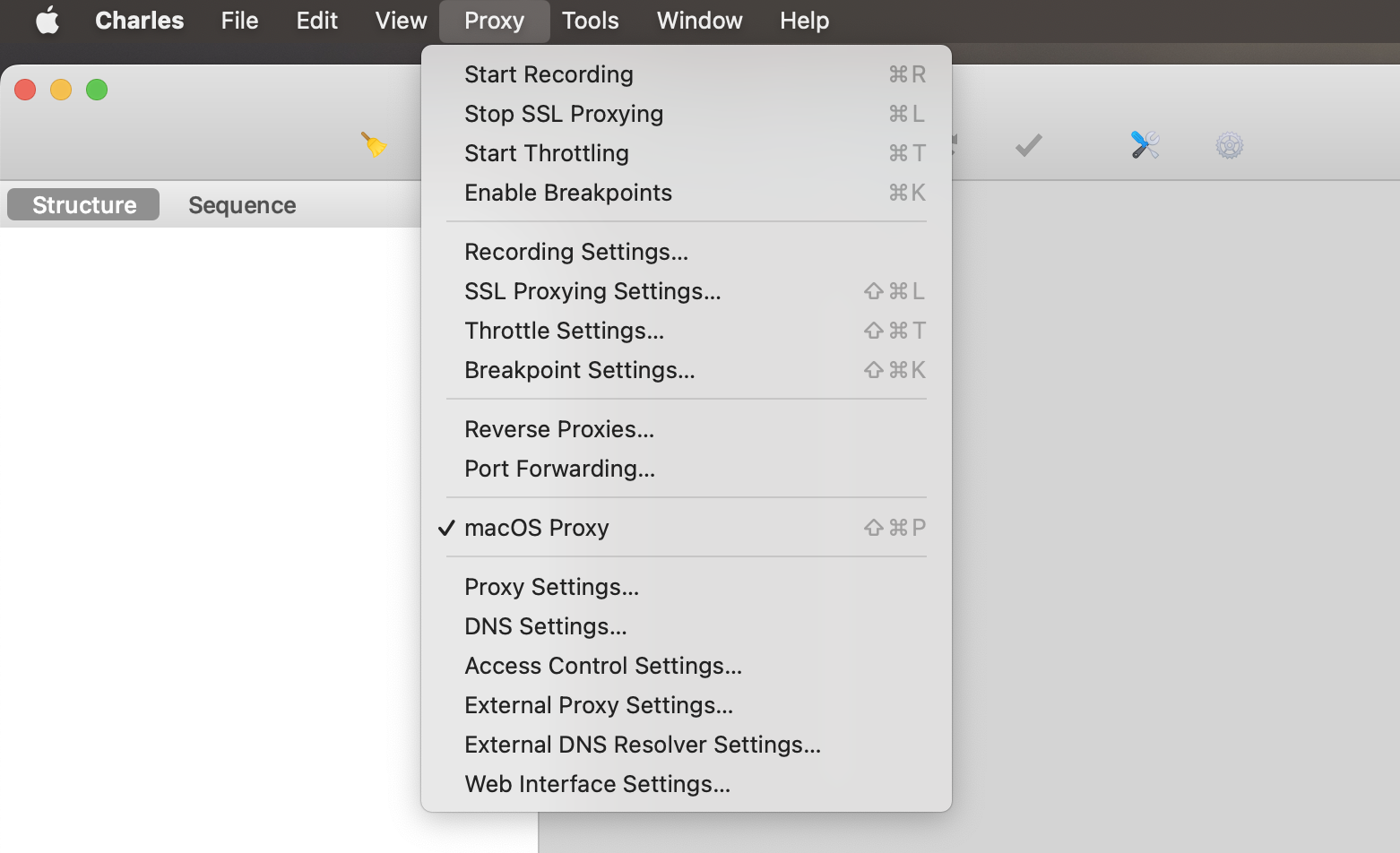This screenshot has height=853, width=1400.
Task: Select Enable Breakpoints
Action: (x=687, y=193)
